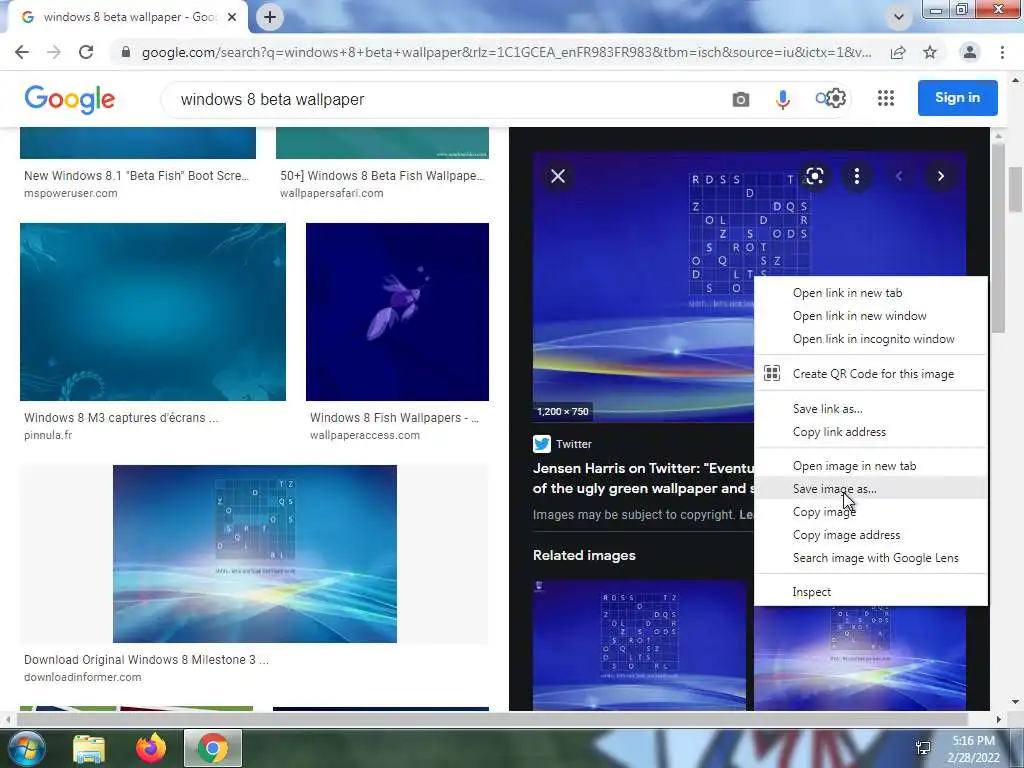Click the Google logo

tap(70, 99)
